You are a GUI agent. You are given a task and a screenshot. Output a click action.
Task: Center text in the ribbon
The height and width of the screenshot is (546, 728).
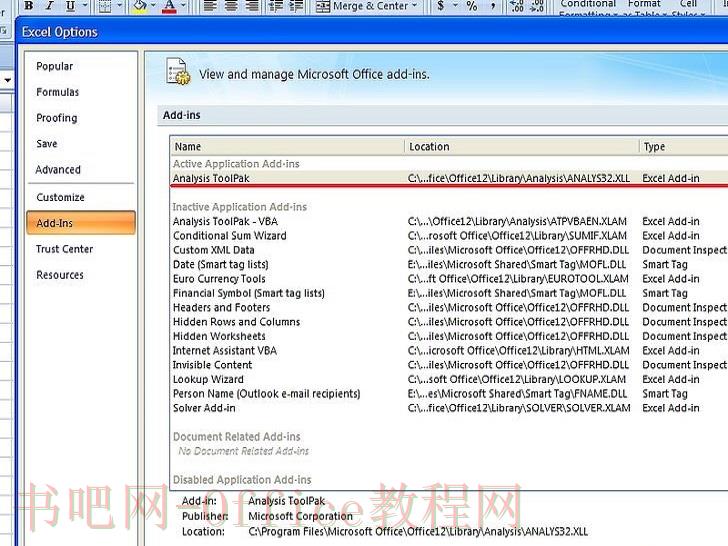(231, 6)
